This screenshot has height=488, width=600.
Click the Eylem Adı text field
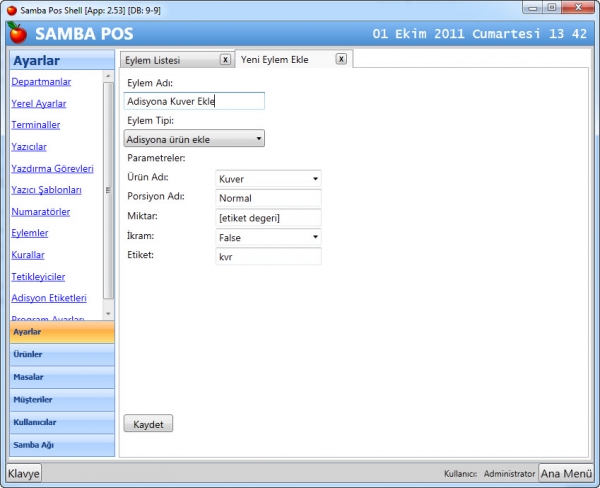click(x=194, y=101)
